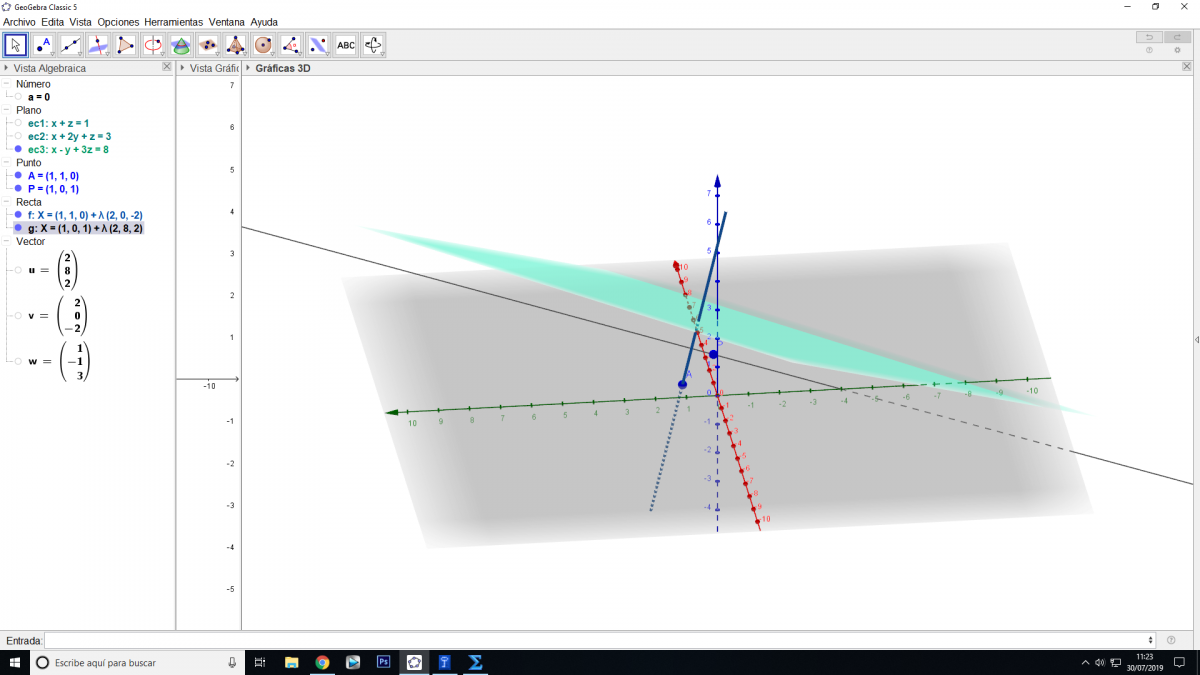Viewport: 1200px width, 675px height.
Task: Select the Move arrow tool
Action: coord(15,45)
